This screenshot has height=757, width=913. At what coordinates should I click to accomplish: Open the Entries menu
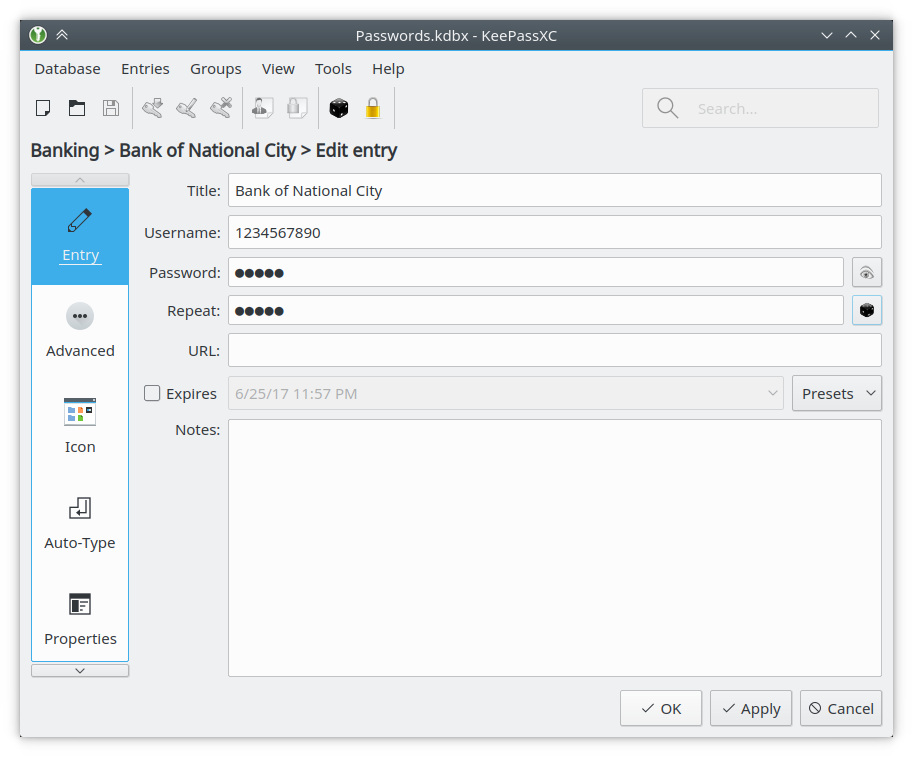[145, 69]
